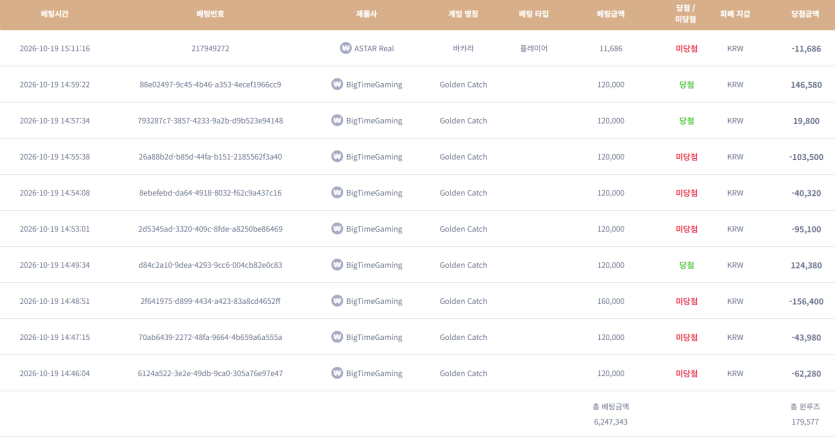Click the total win/loss value 179,577

tap(805, 422)
